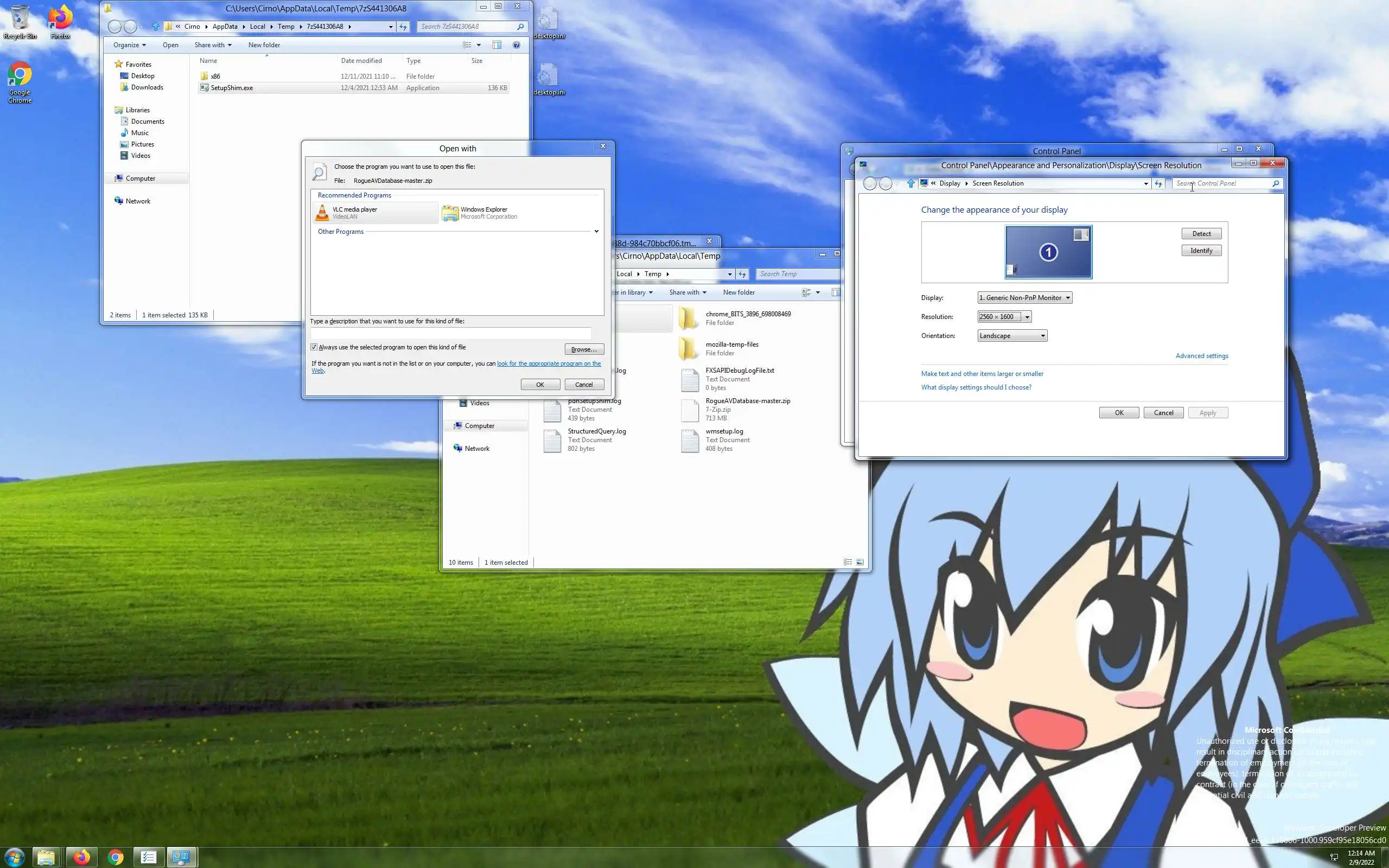Toggle the preview pane icon in Explorer
Image resolution: width=1389 pixels, height=868 pixels.
[496, 45]
